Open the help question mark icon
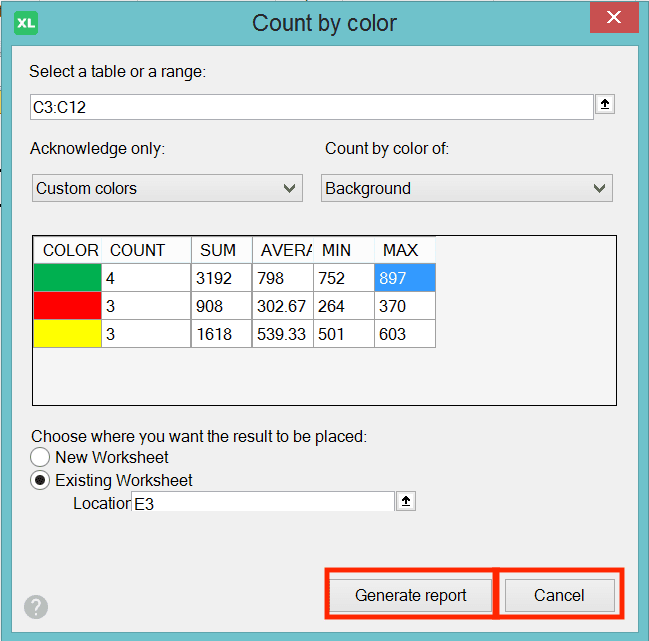Image resolution: width=649 pixels, height=641 pixels. click(x=36, y=607)
